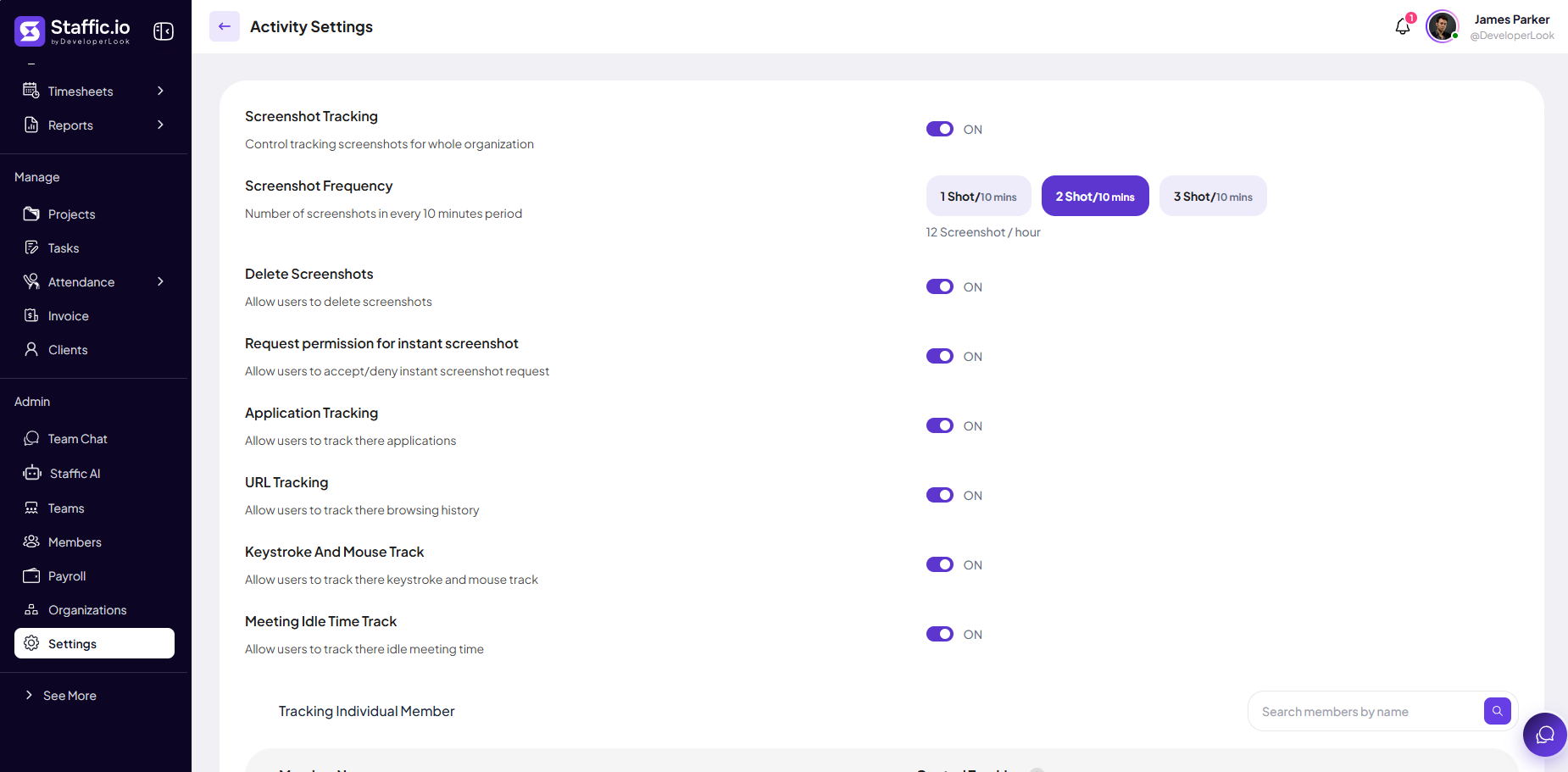
Task: Toggle Keystroke And Mouse Track switch
Action: click(940, 564)
